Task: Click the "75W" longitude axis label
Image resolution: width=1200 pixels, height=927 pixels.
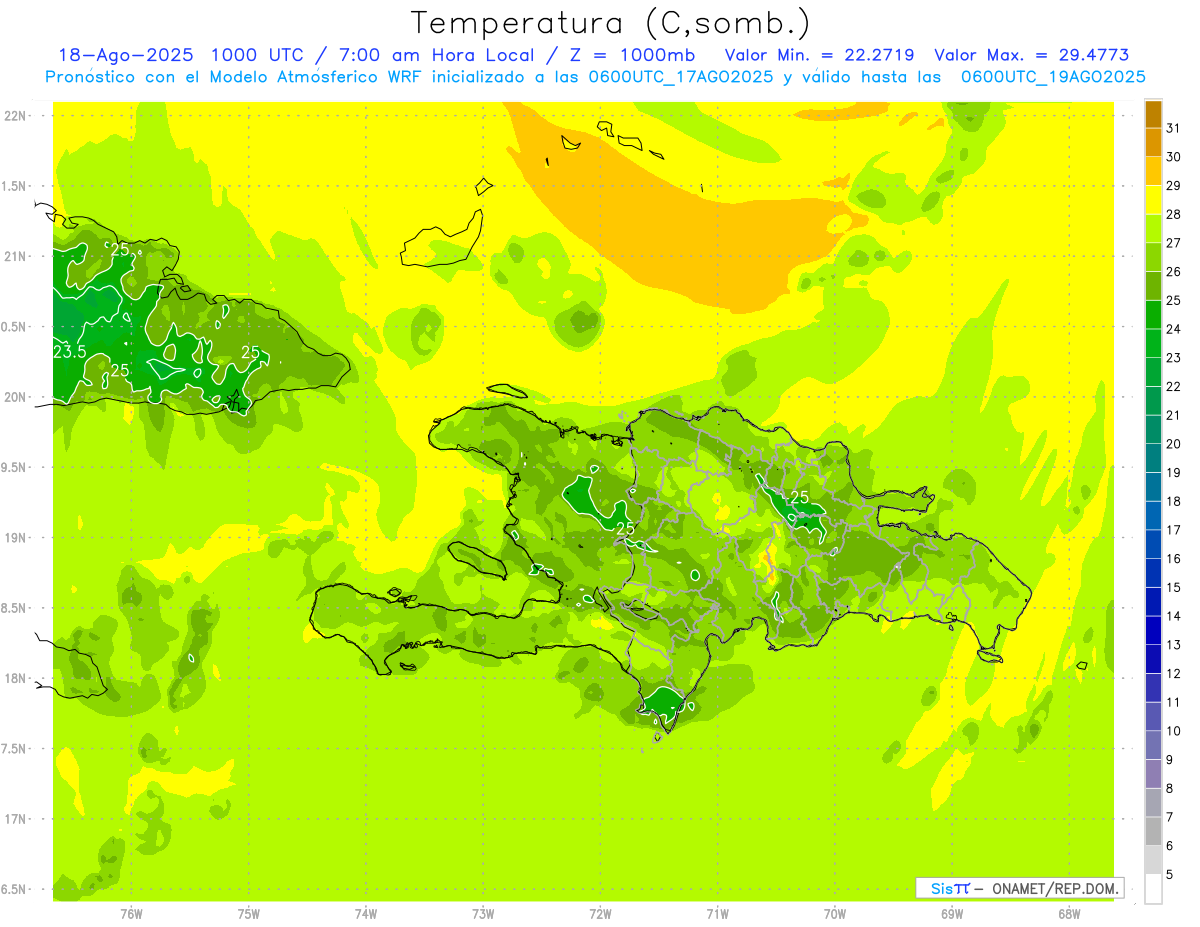Action: 249,914
